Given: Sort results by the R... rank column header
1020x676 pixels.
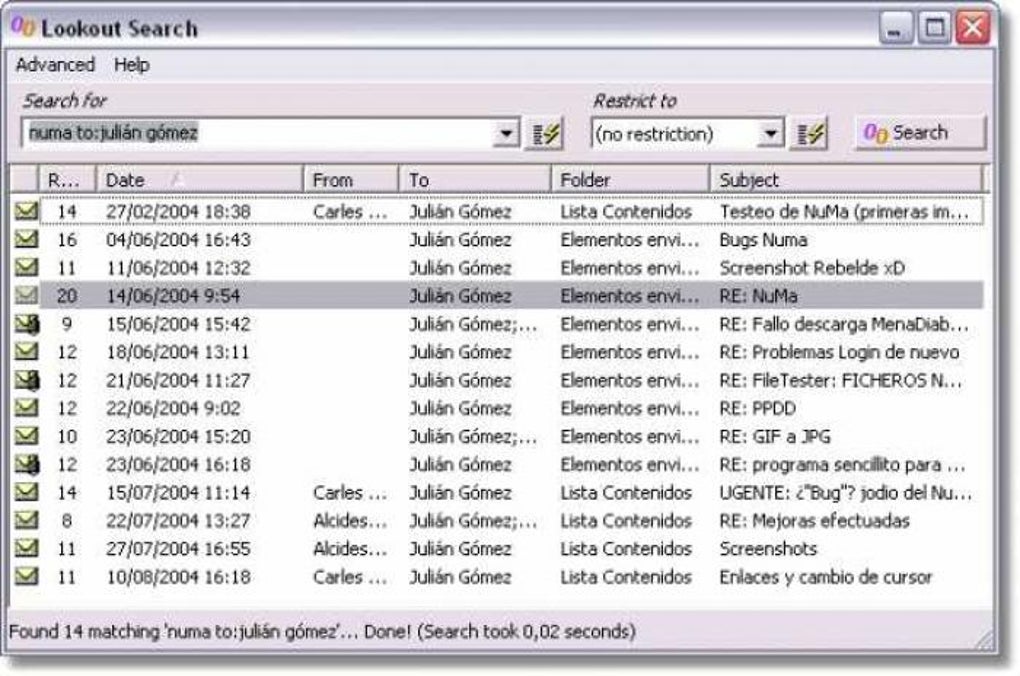Looking at the screenshot, I should click(68, 180).
